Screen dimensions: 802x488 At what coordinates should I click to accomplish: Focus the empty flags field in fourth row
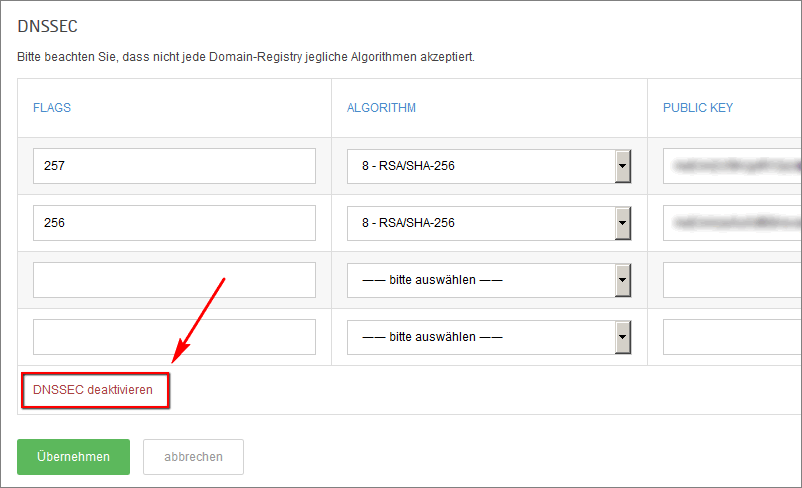[174, 337]
